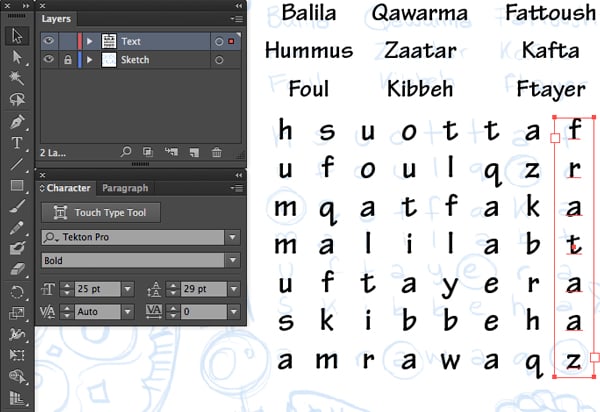
Task: Click the font size stepper
Action: pyautogui.click(x=67, y=289)
